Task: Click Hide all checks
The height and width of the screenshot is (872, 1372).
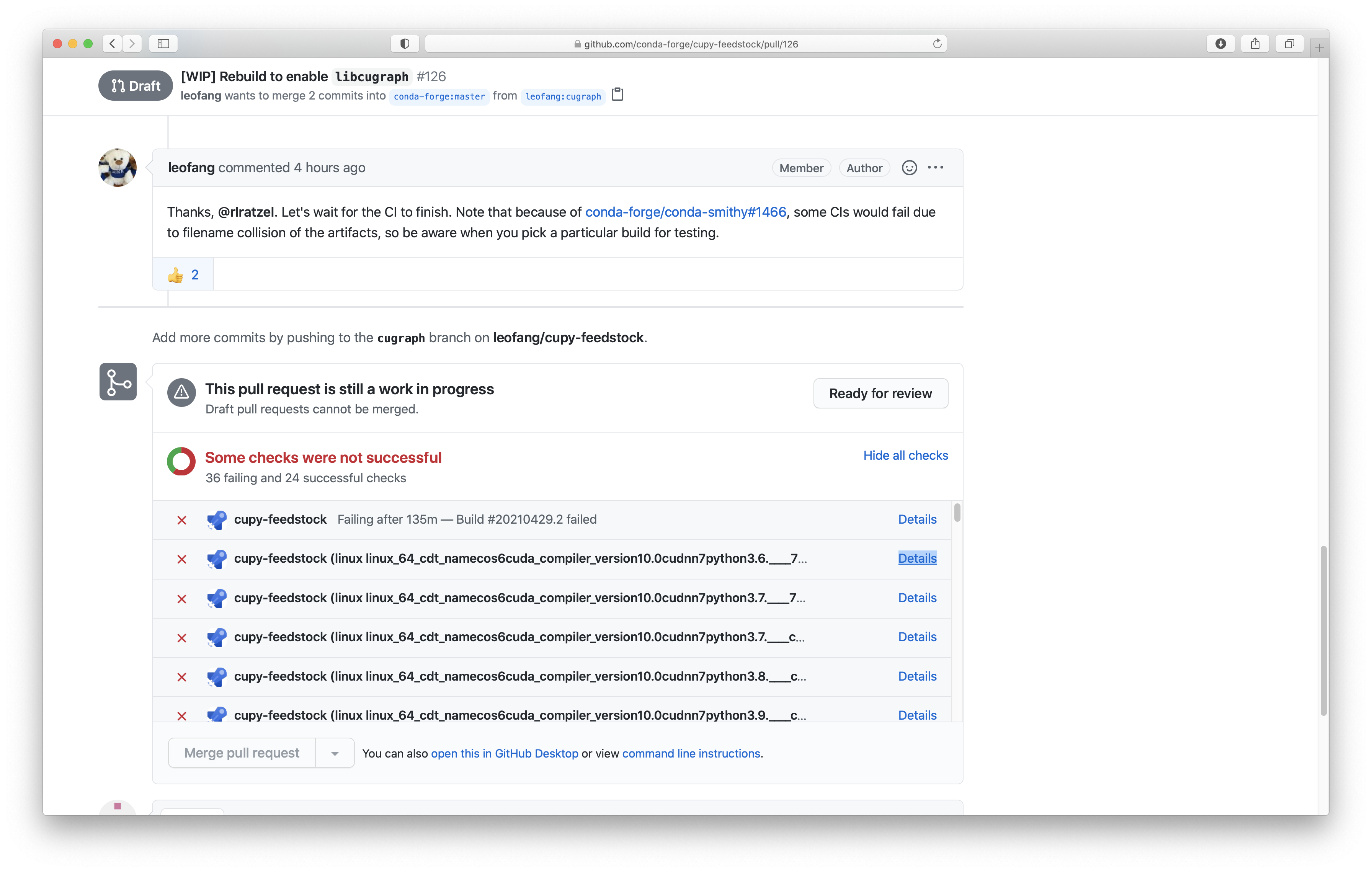Action: click(905, 456)
